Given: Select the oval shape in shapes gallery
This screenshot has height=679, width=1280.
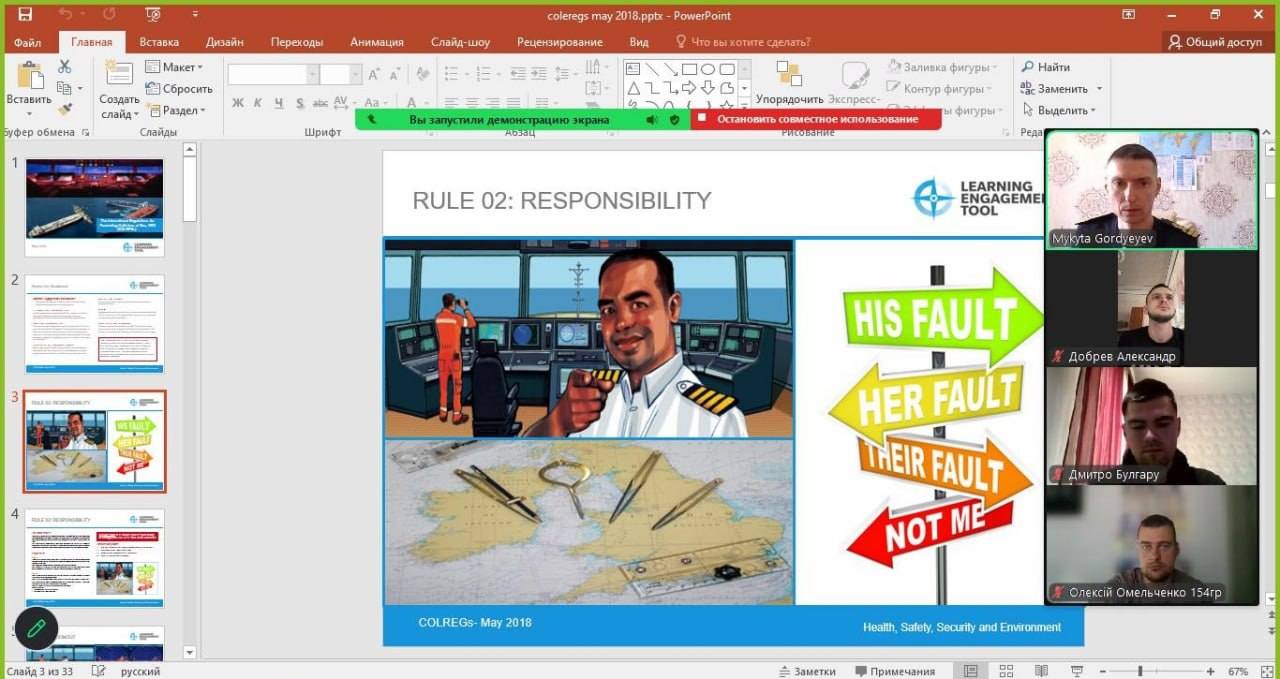Looking at the screenshot, I should [707, 69].
